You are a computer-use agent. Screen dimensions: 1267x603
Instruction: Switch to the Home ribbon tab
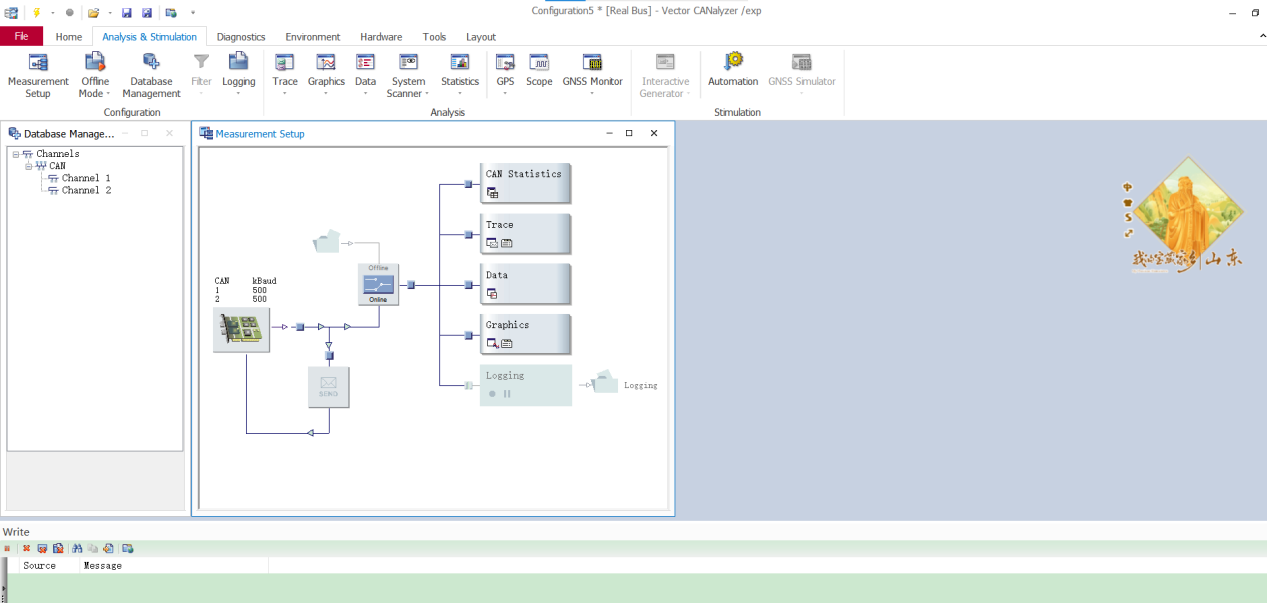tap(69, 37)
